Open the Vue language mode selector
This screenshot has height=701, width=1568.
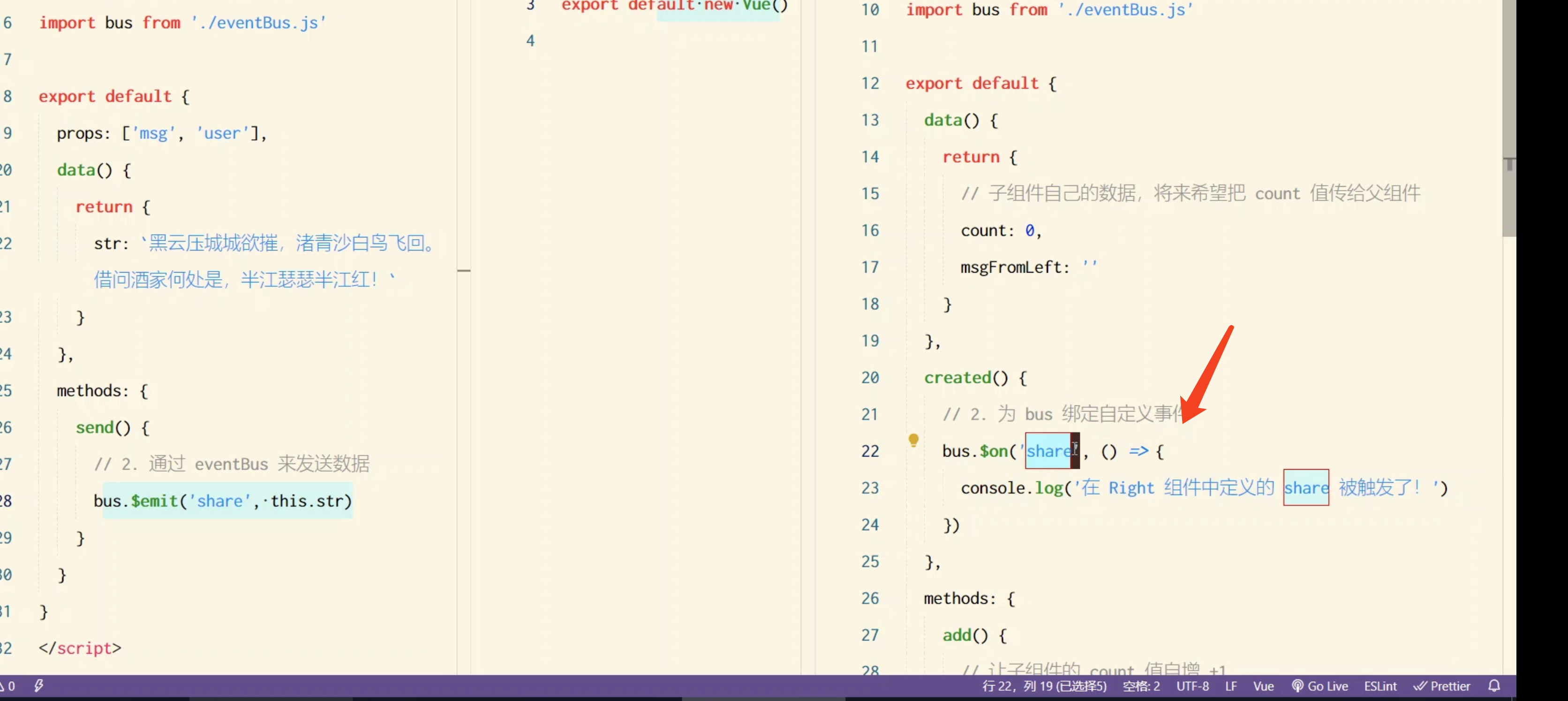click(1263, 686)
